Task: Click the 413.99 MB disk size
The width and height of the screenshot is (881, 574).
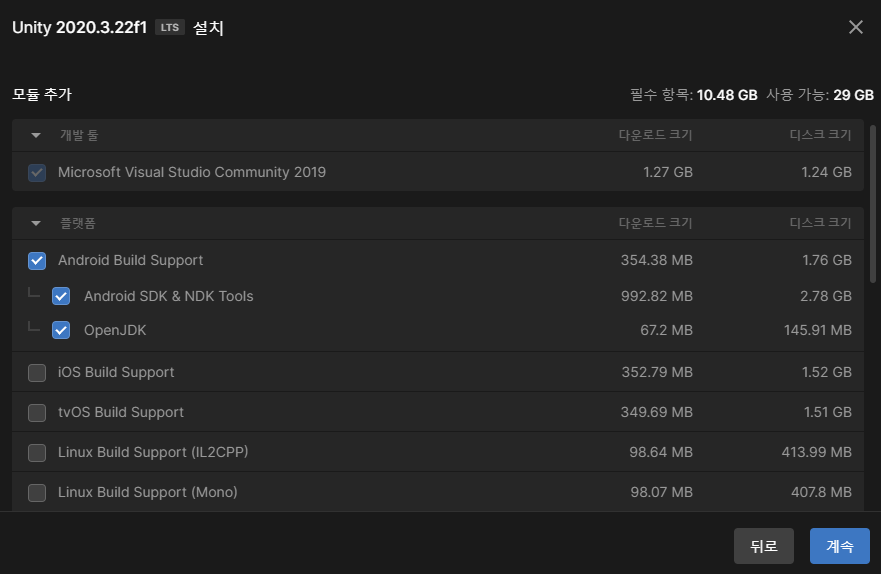Action: [816, 452]
